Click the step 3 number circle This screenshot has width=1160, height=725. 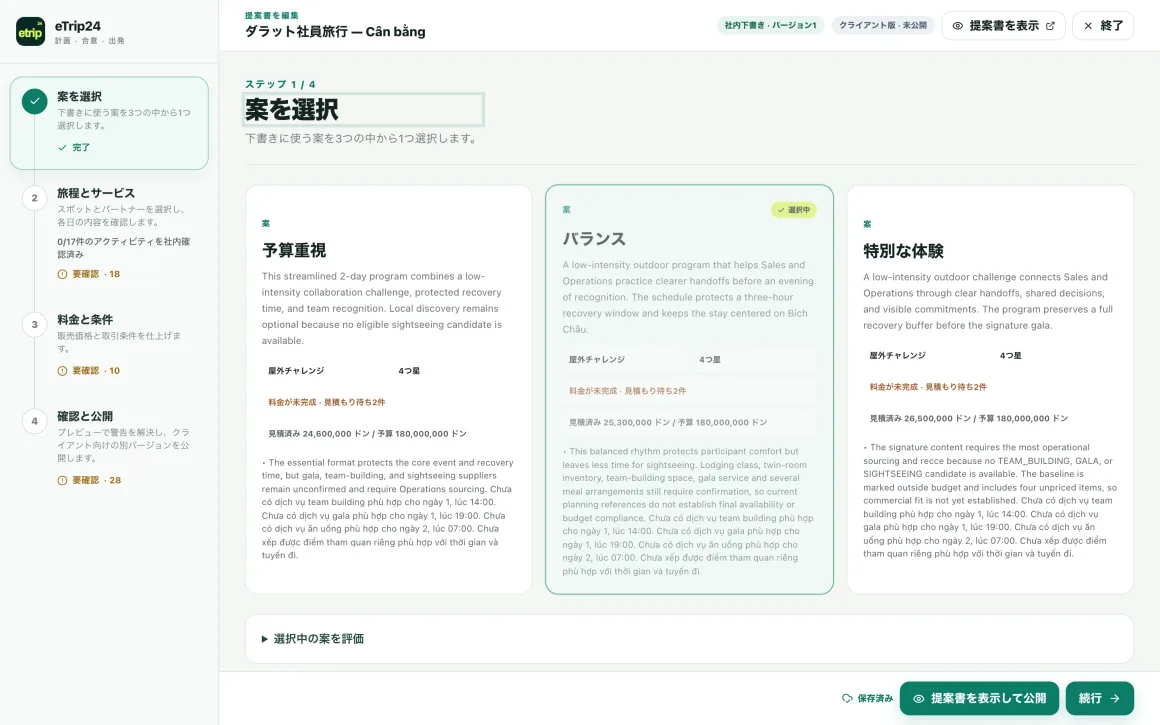[x=35, y=325]
